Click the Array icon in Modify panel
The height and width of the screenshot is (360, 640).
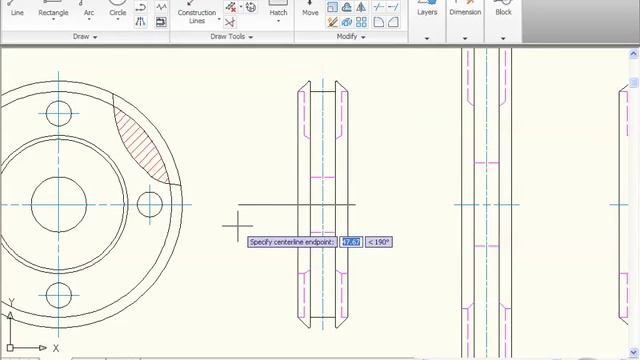[x=361, y=22]
